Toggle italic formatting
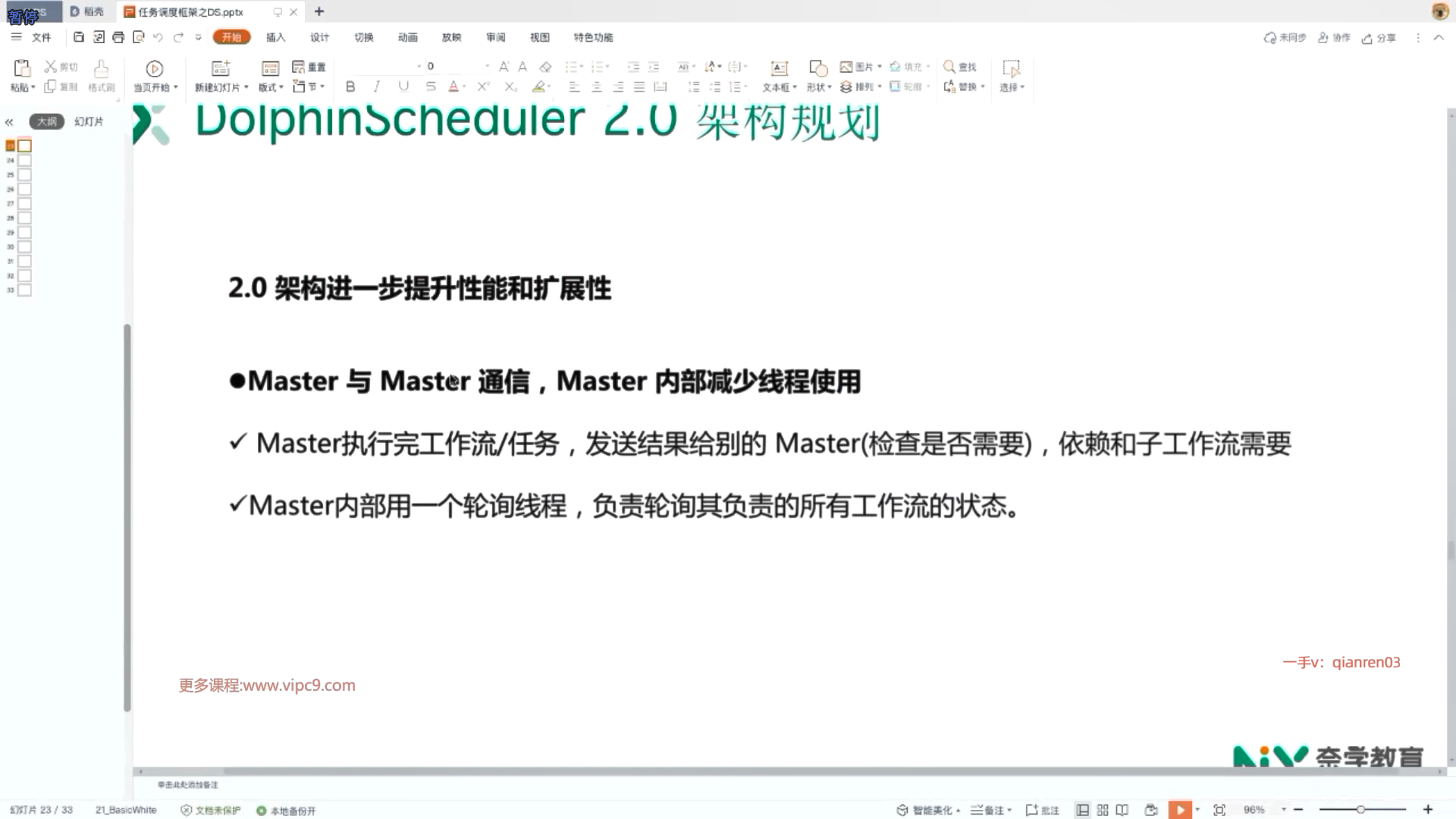This screenshot has width=1456, height=819. pyautogui.click(x=376, y=86)
